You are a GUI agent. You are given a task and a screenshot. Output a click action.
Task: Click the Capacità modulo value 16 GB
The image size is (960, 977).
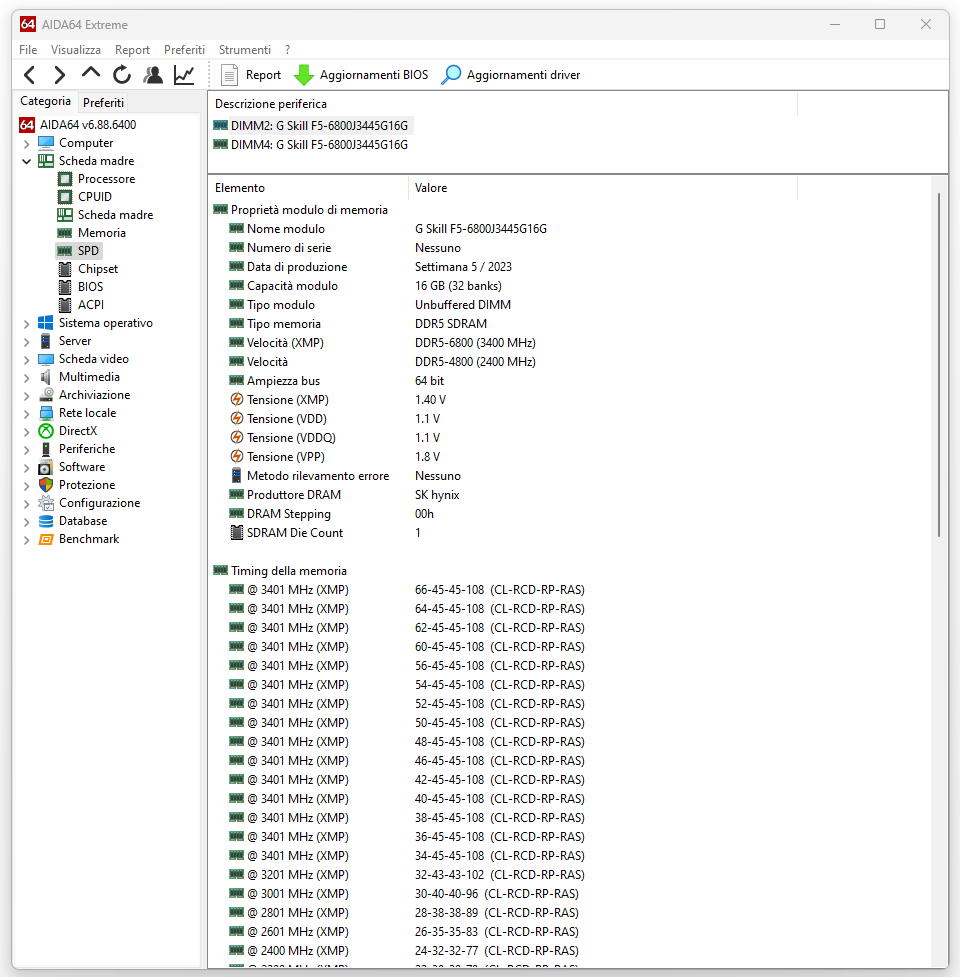[x=458, y=286]
